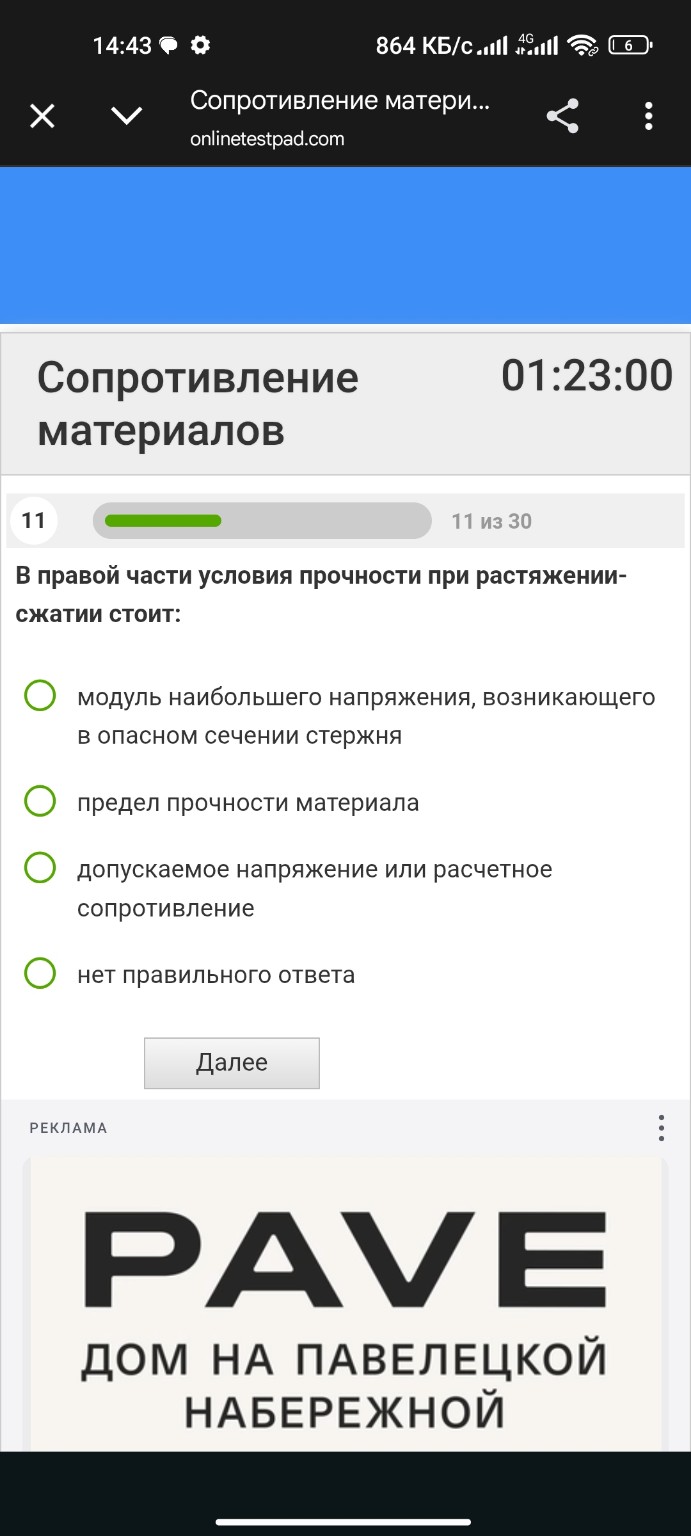Screen dimensions: 691x1536
Task: Collapse the page with the chevron arrow
Action: click(x=126, y=116)
